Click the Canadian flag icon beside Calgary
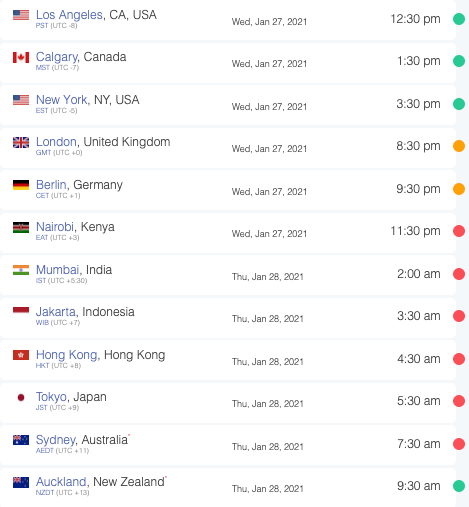Screen dimensions: 469x507 coord(21,57)
